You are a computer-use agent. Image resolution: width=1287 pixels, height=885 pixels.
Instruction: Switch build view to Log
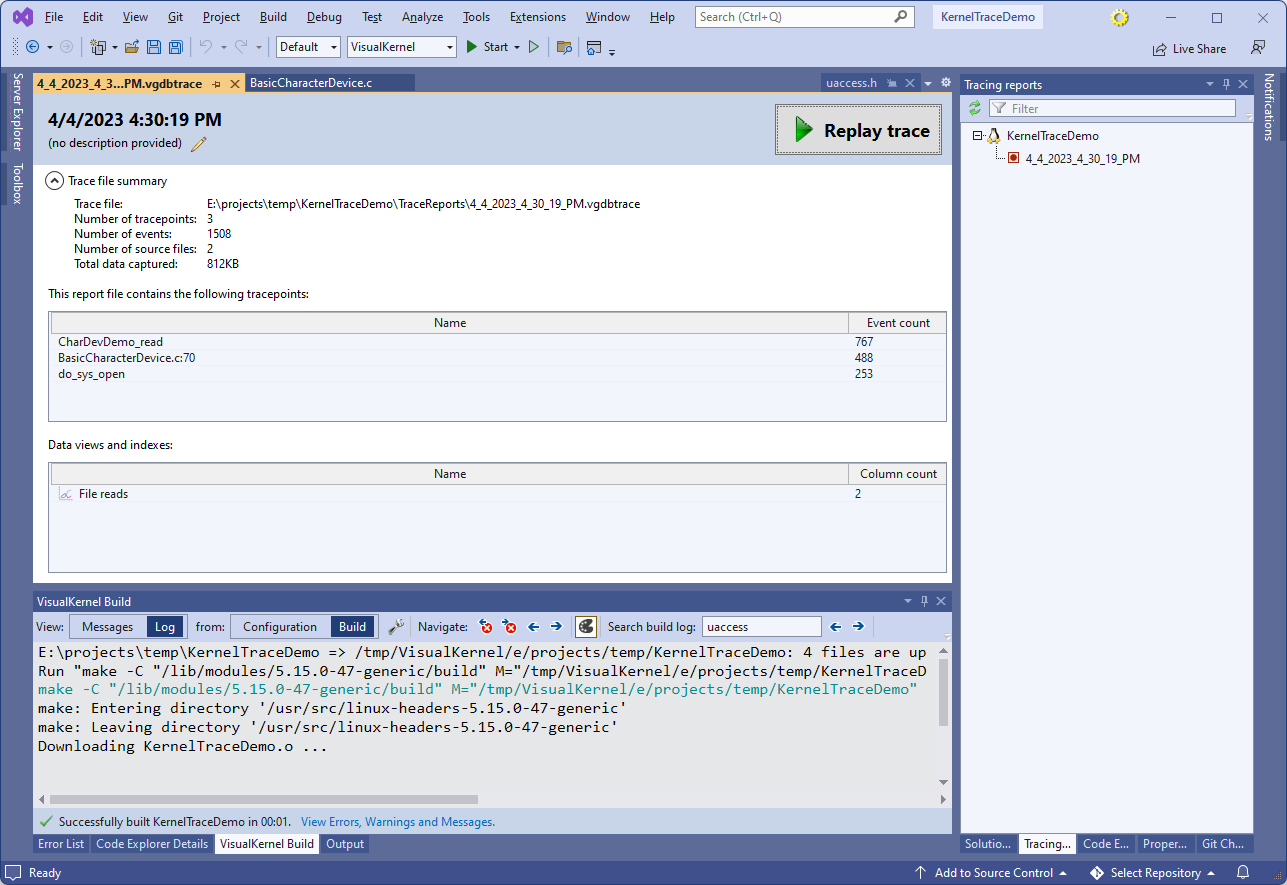(x=165, y=627)
